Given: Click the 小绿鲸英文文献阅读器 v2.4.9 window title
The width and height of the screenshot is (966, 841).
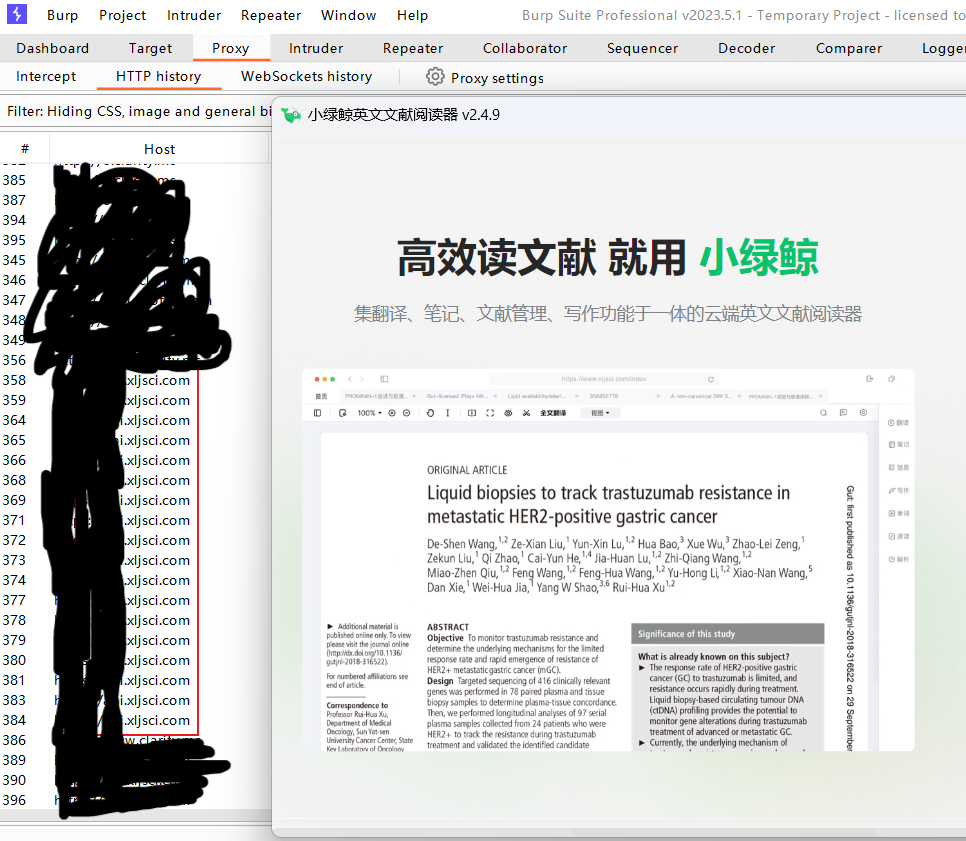Looking at the screenshot, I should pos(404,115).
